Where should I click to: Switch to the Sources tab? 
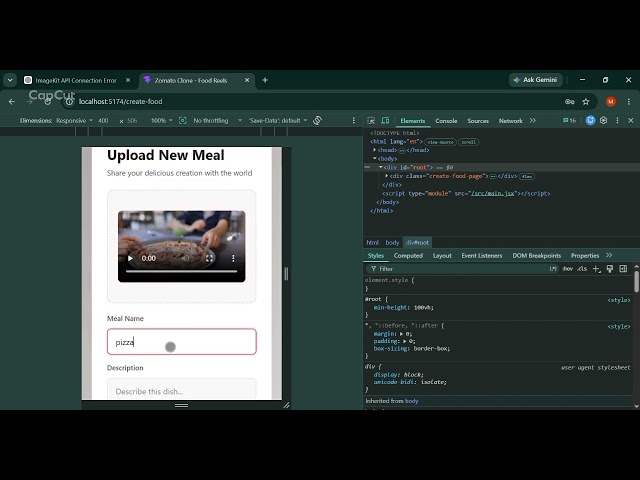coord(478,121)
